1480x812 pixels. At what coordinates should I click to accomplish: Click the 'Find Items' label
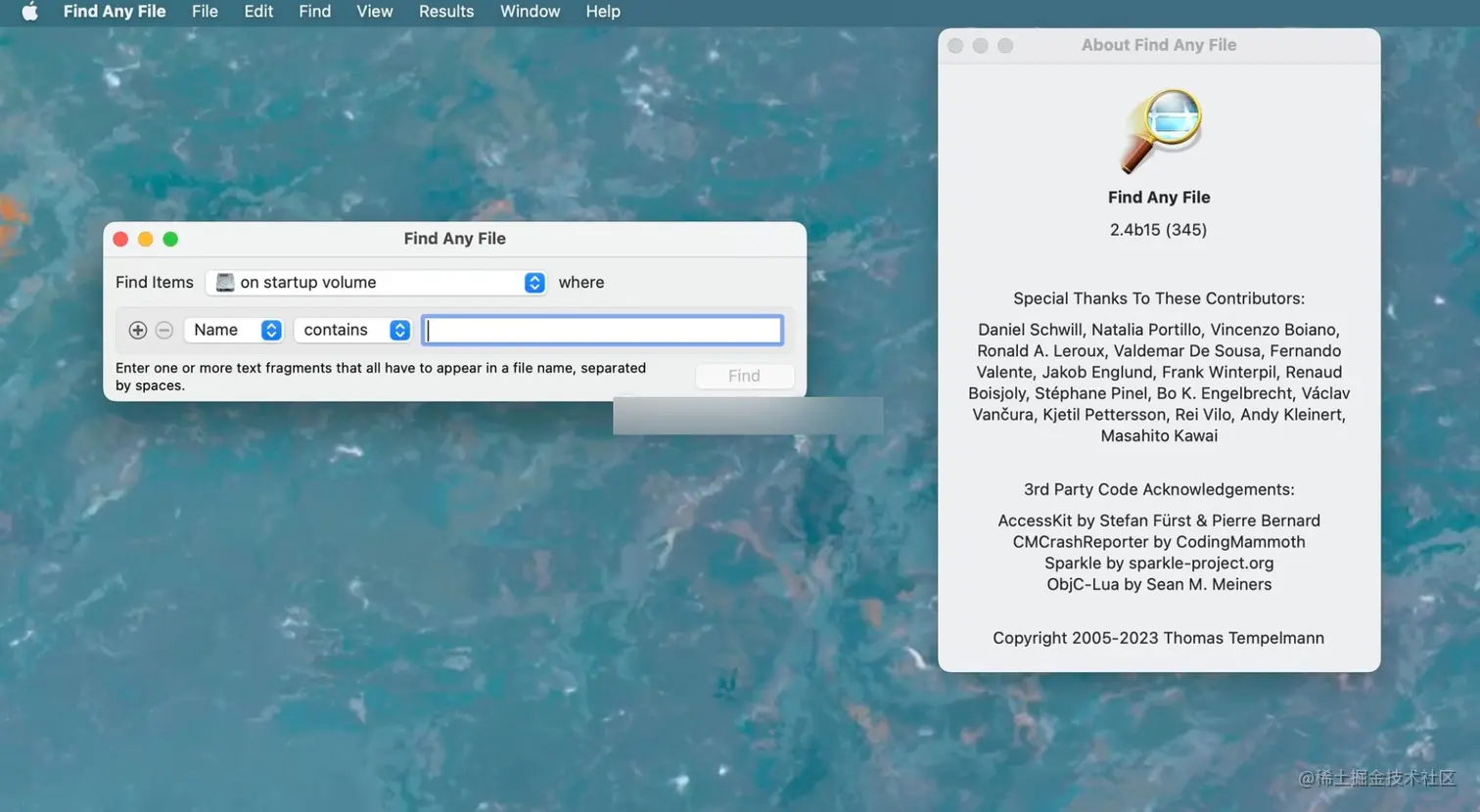tap(155, 283)
